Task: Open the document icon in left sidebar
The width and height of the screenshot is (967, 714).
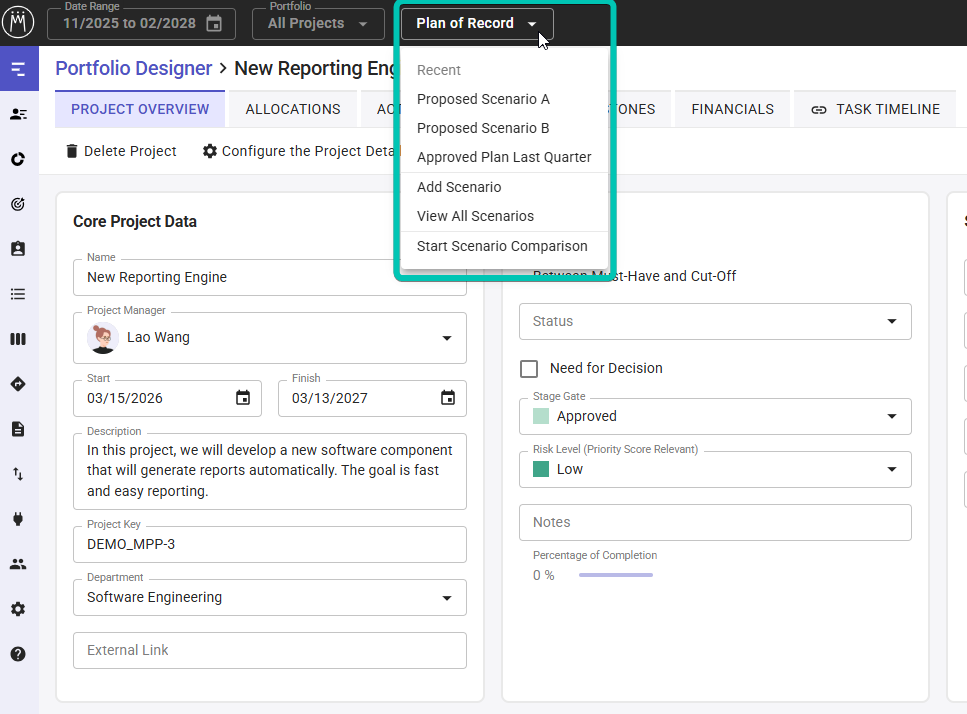Action: 18,429
